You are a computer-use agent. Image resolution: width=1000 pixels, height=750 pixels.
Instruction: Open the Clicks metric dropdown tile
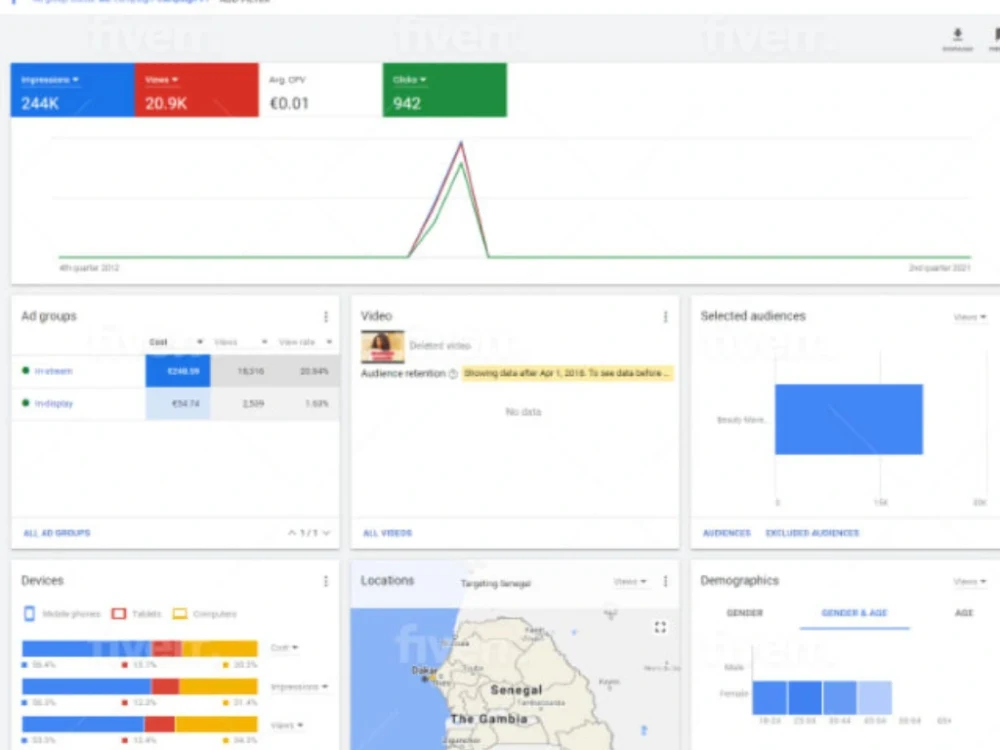pyautogui.click(x=445, y=90)
